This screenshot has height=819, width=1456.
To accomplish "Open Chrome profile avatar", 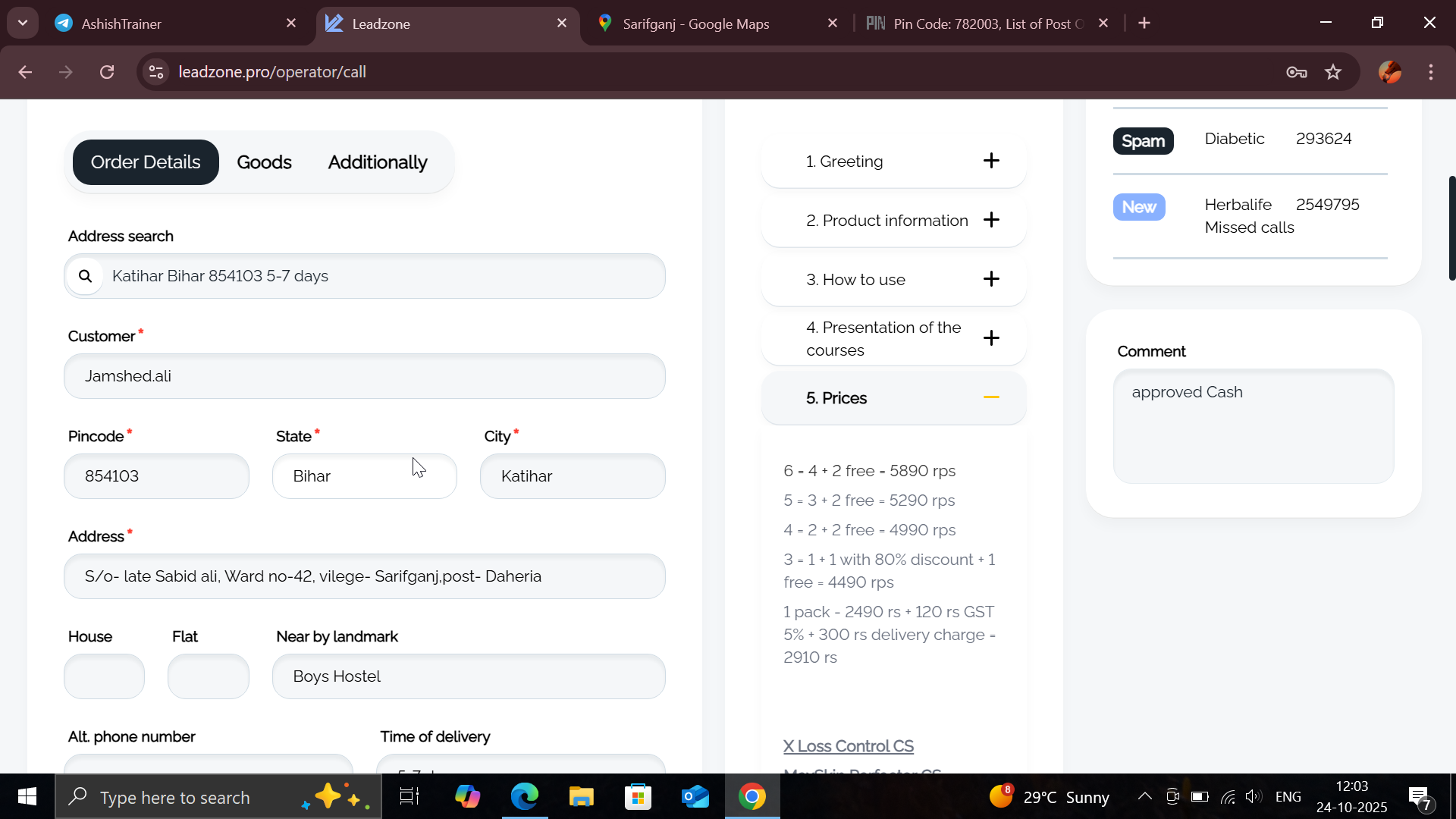I will (1389, 72).
